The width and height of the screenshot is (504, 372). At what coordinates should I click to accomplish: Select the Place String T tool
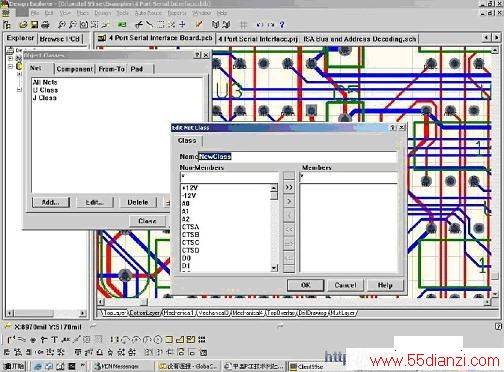pyautogui.click(x=54, y=339)
